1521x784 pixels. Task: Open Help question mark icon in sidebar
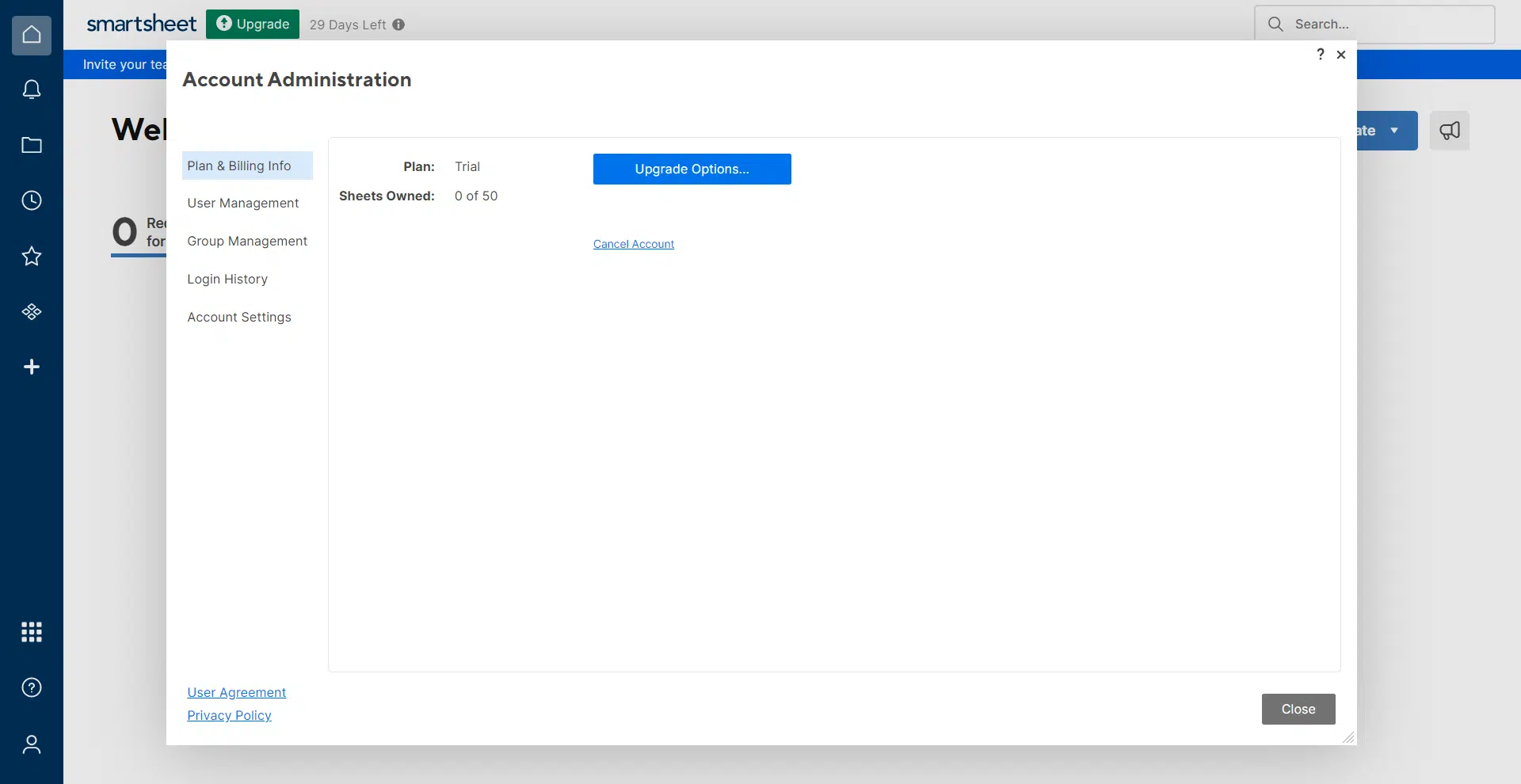click(32, 687)
